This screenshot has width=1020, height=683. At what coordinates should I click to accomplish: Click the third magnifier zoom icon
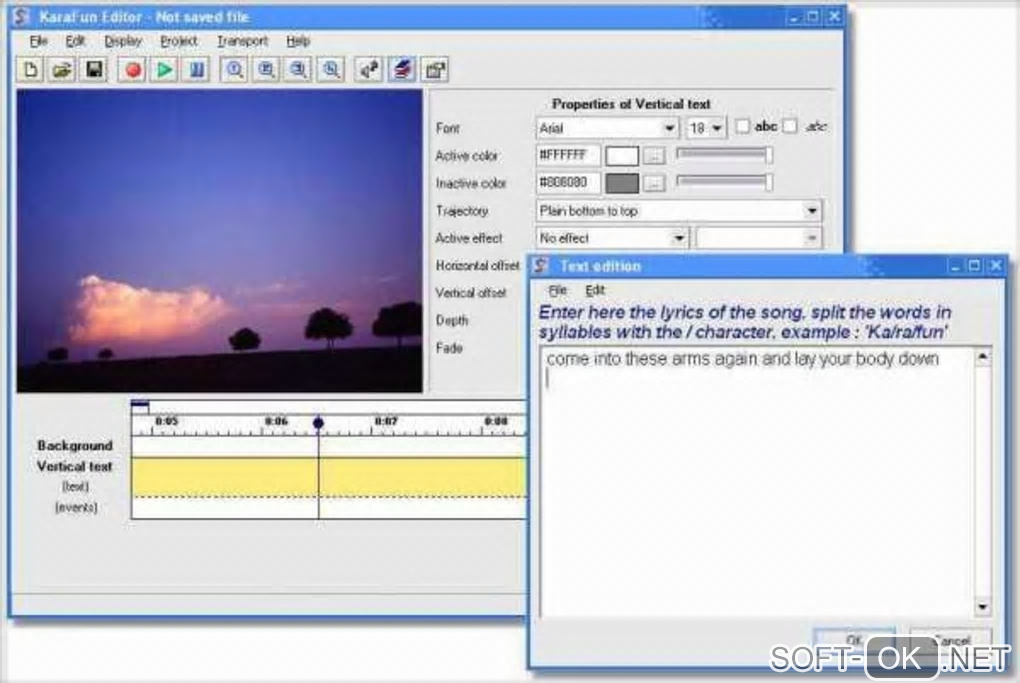[298, 70]
